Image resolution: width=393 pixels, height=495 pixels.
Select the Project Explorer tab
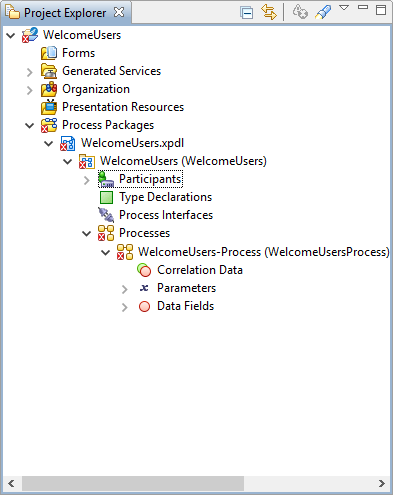[x=66, y=13]
